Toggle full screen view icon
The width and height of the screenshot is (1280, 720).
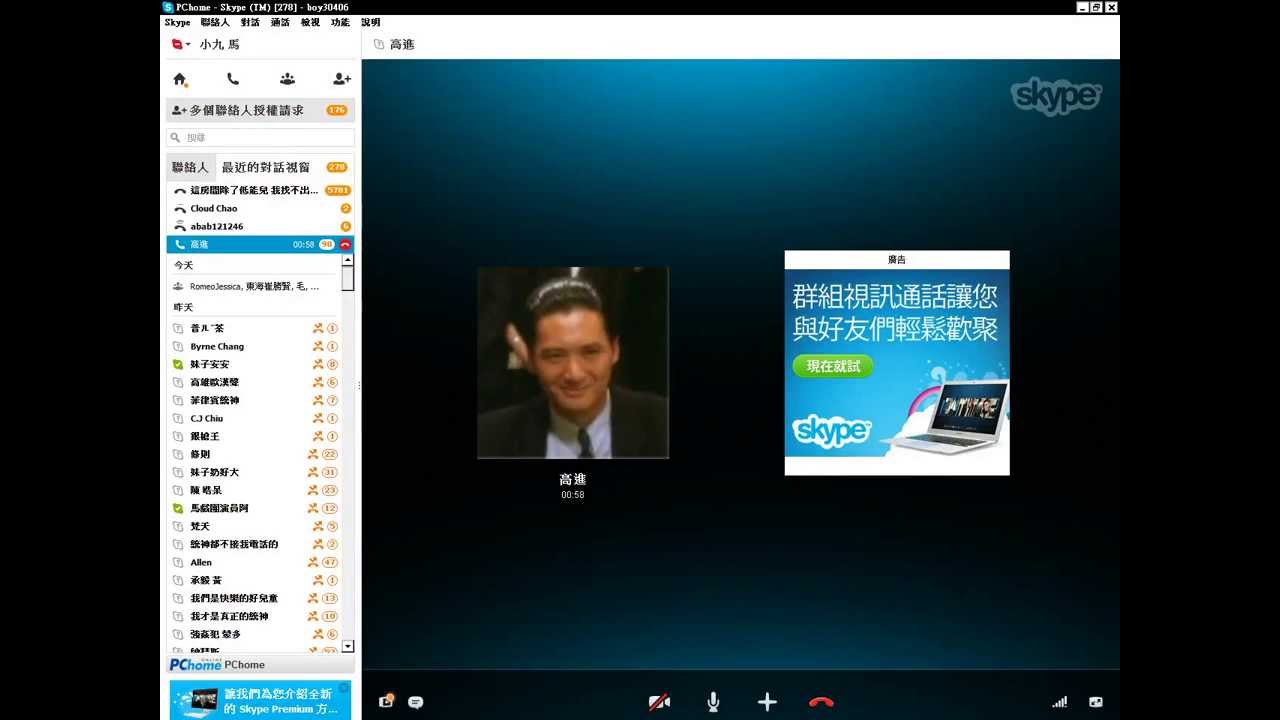(x=1096, y=702)
